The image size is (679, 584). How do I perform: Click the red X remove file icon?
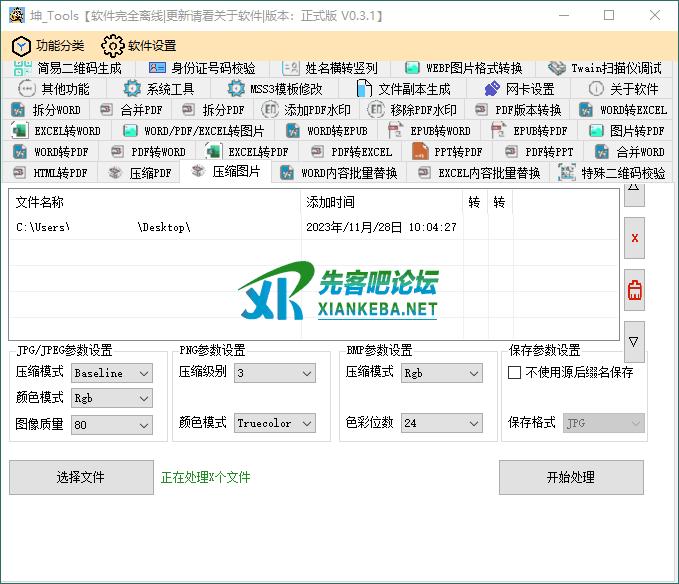(x=634, y=239)
